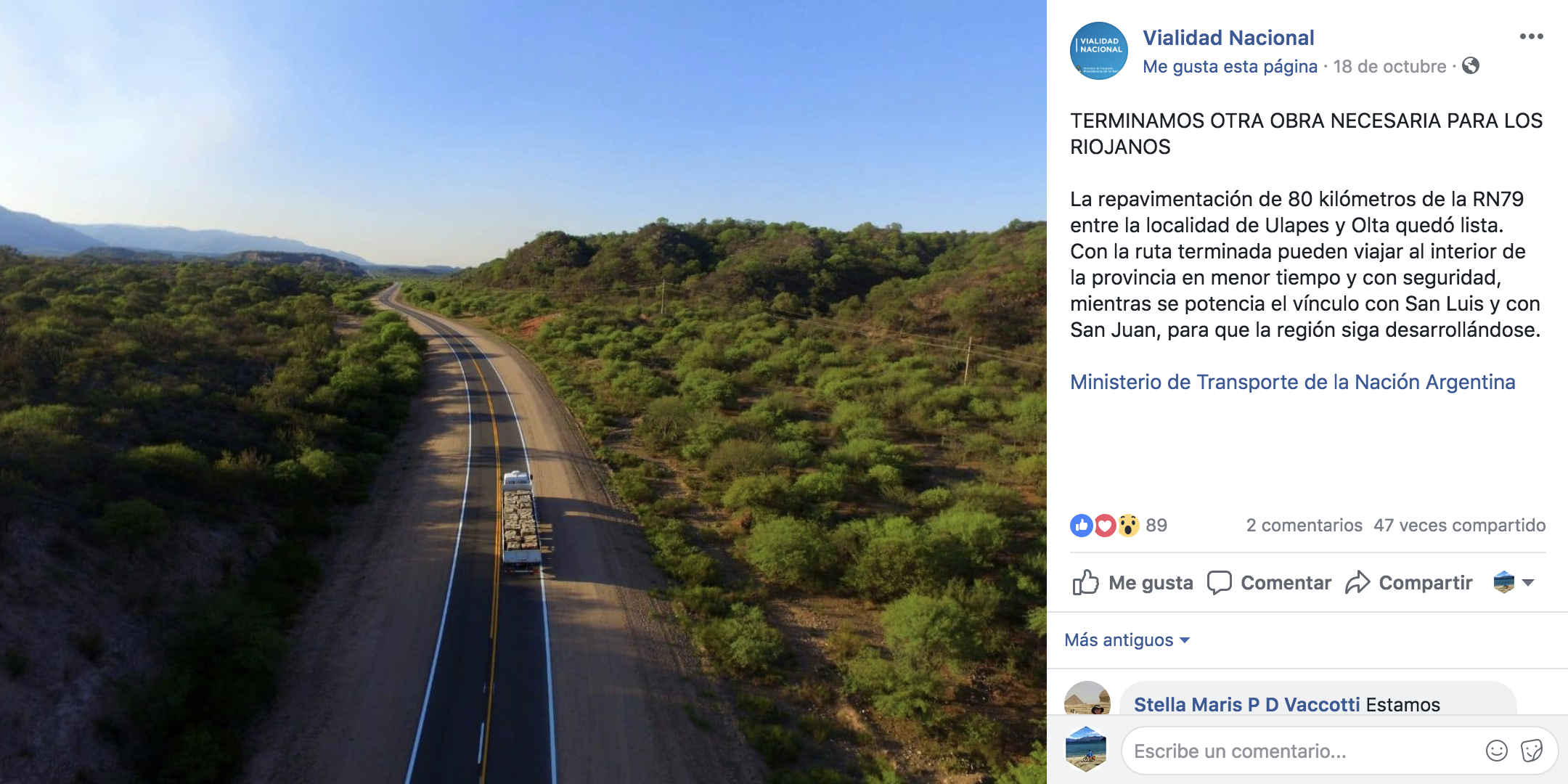Click the like reaction icon near 89
This screenshot has width=1568, height=784.
1082,526
